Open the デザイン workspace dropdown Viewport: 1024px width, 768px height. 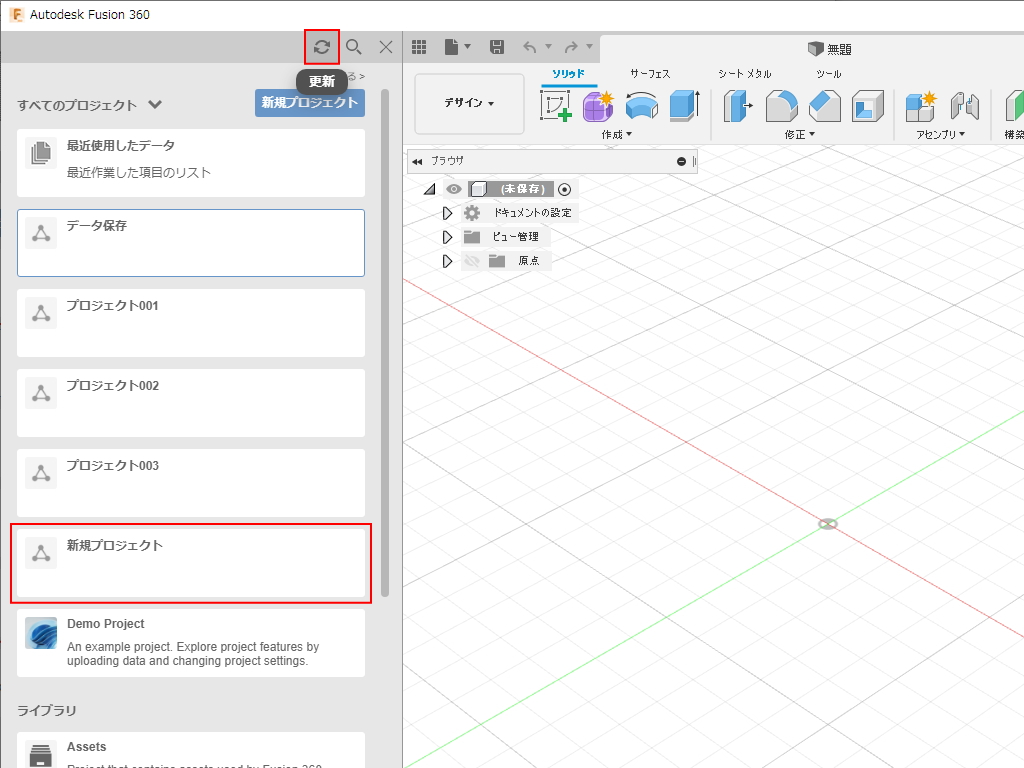click(x=469, y=103)
